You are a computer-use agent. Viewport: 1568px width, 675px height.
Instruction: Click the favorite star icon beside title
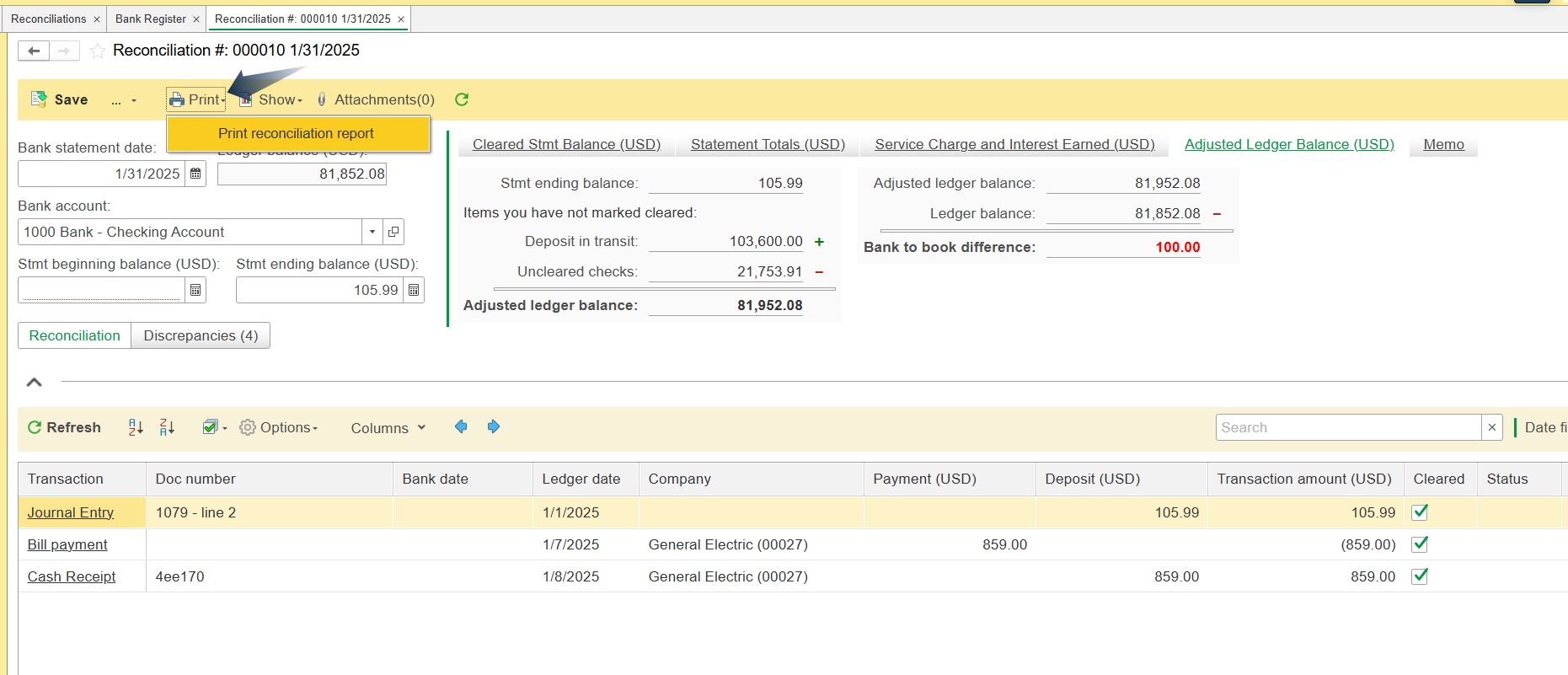click(98, 51)
